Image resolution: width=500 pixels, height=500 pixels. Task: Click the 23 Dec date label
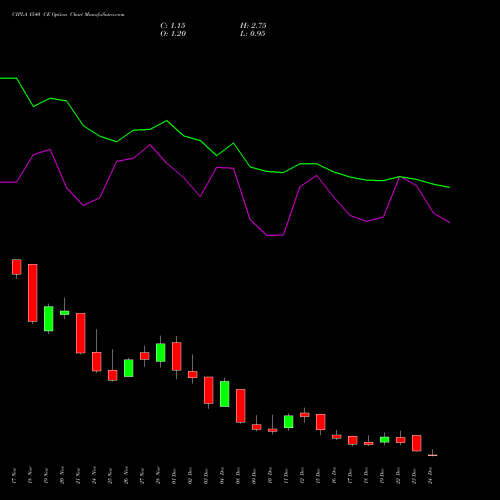point(414,476)
